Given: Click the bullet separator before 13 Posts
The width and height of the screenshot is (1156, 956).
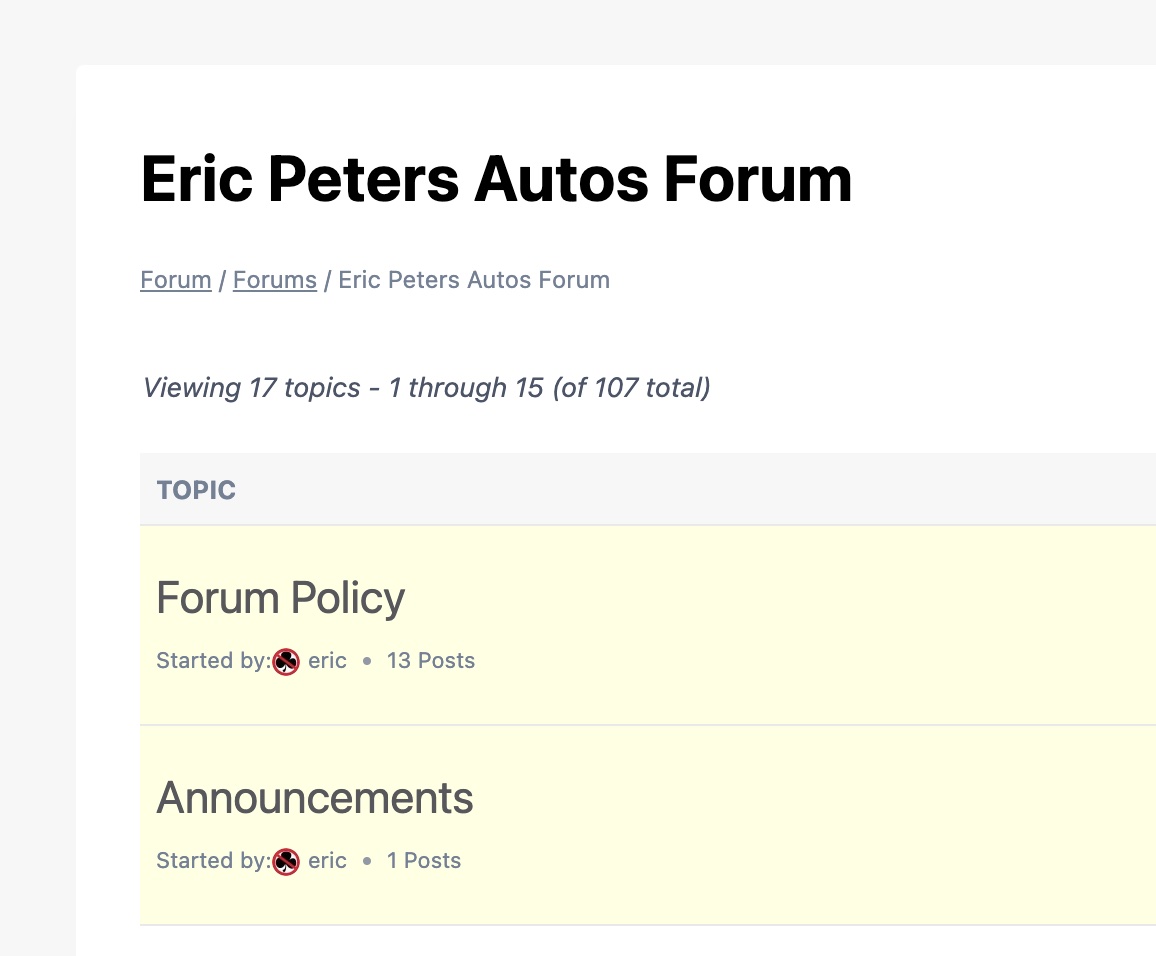Looking at the screenshot, I should [x=367, y=661].
